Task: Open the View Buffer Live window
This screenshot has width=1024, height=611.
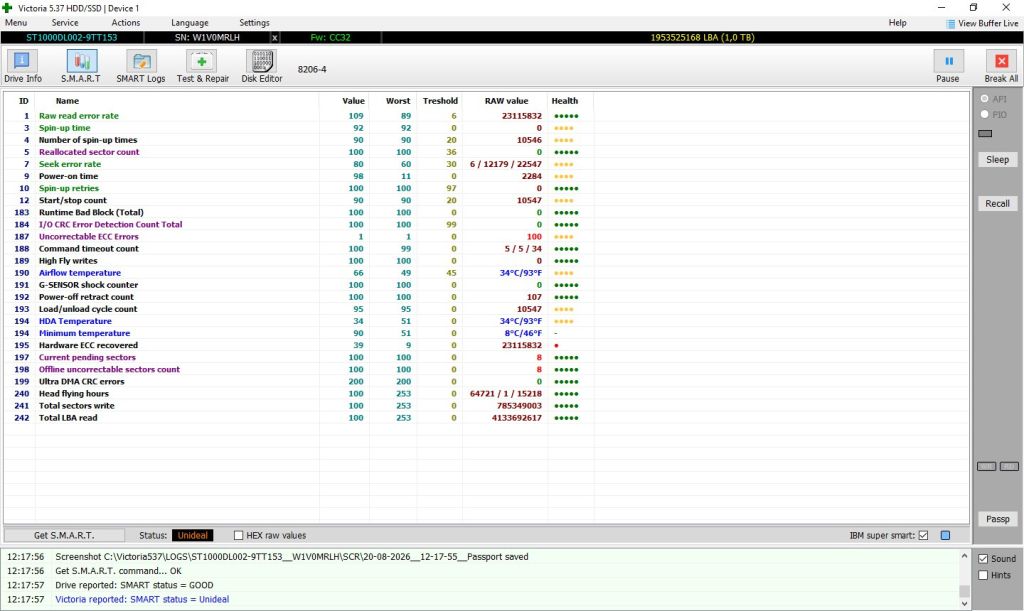Action: (x=982, y=24)
